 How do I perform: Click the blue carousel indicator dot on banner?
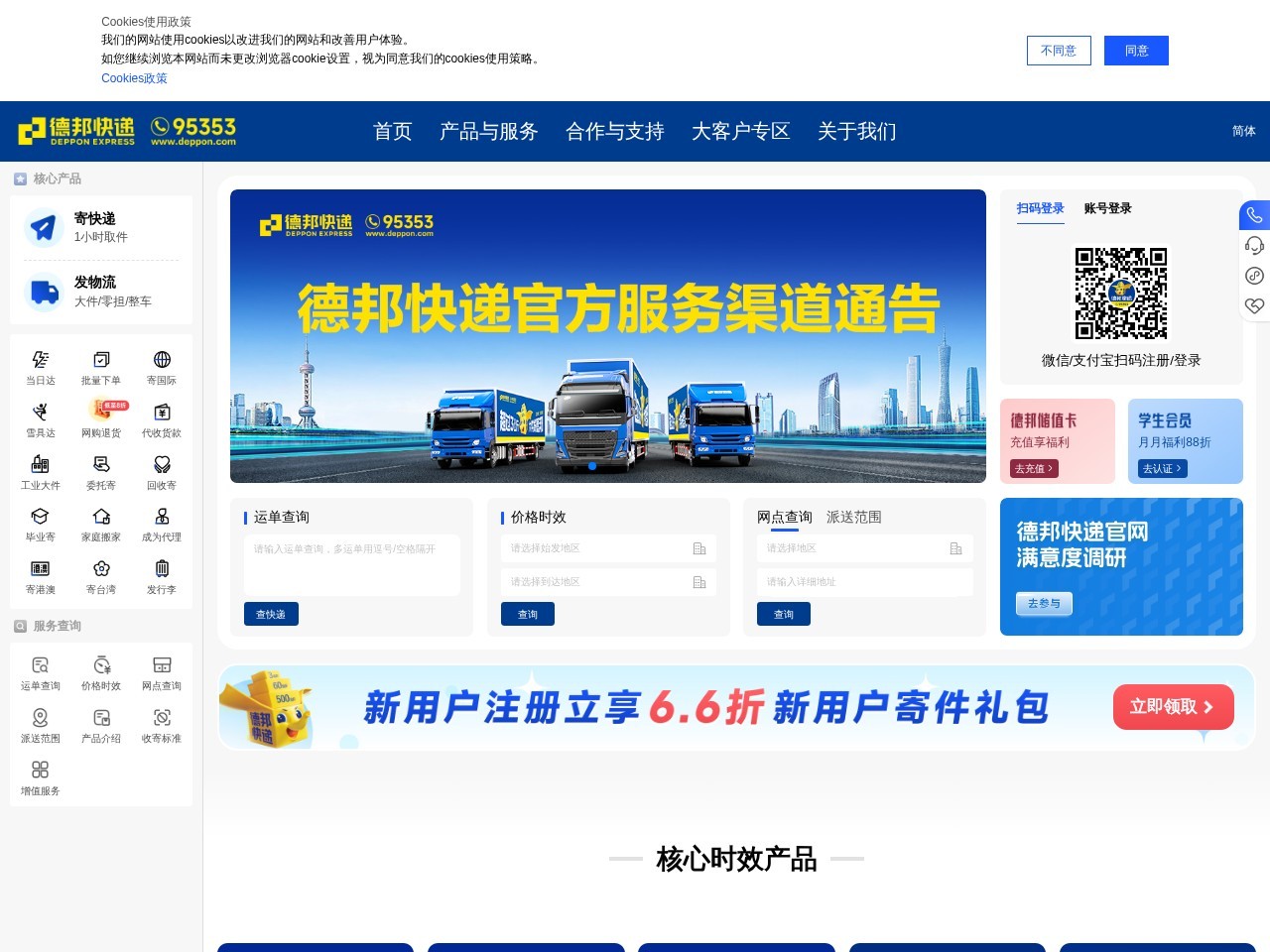tap(592, 466)
